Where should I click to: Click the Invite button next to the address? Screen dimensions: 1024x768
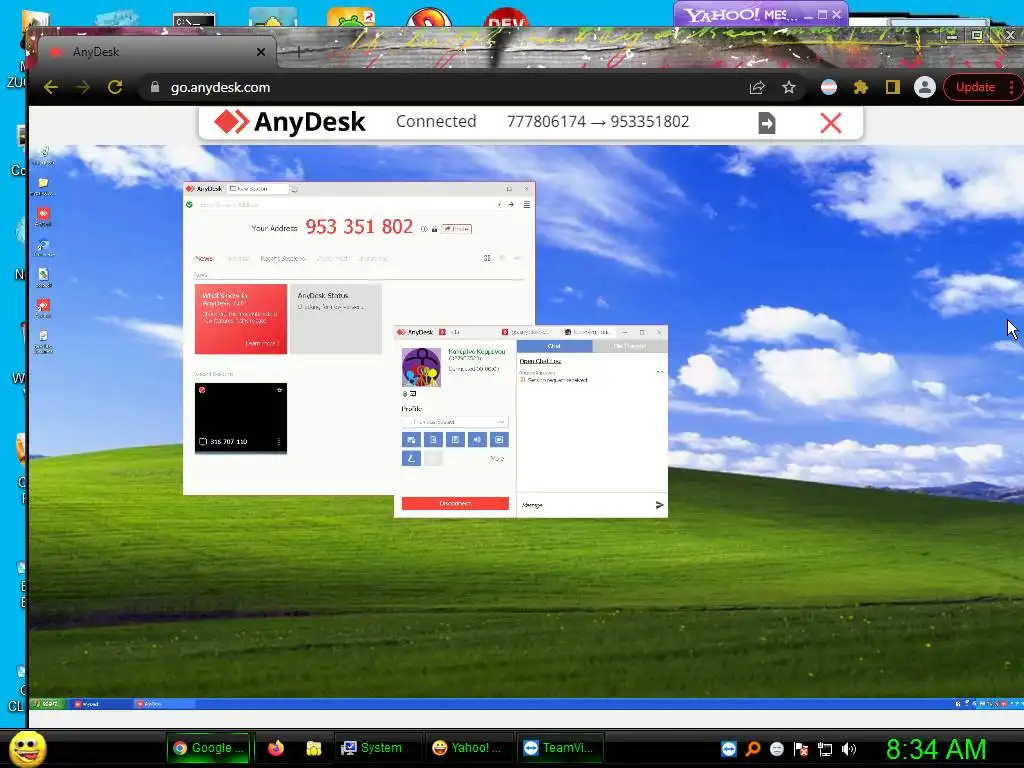coord(456,229)
